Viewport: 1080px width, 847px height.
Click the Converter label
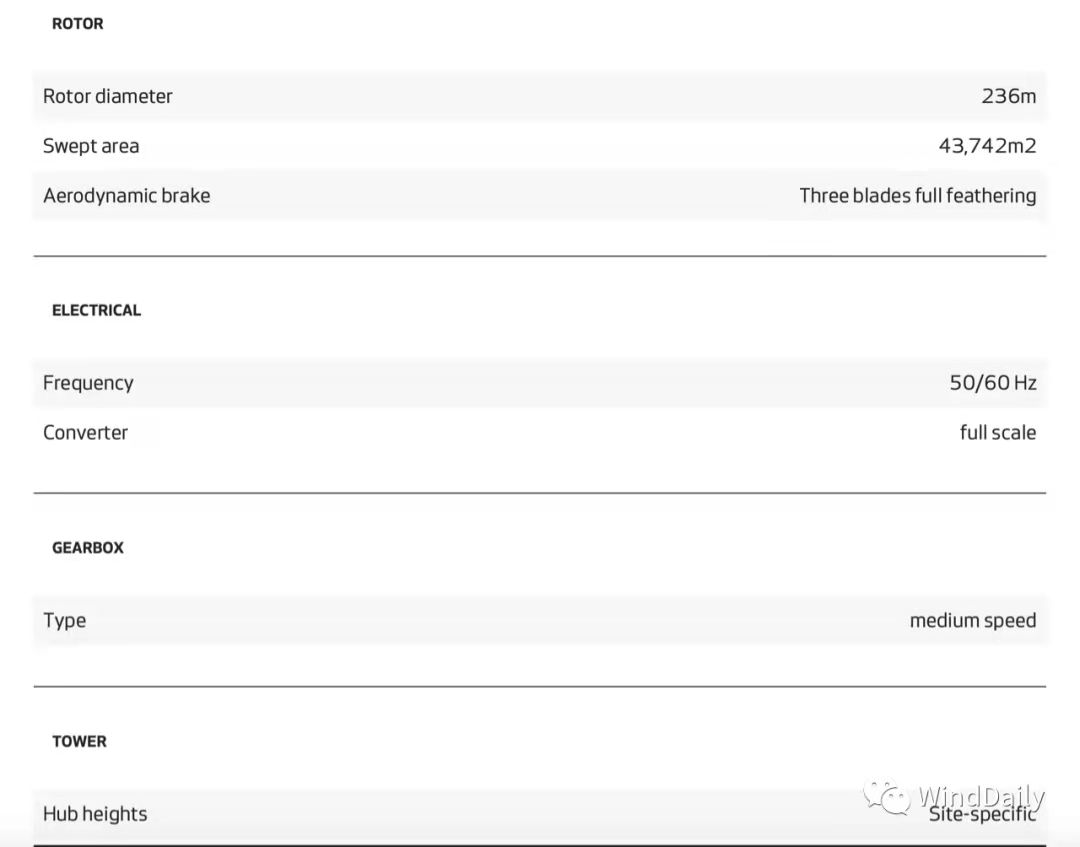coord(85,433)
